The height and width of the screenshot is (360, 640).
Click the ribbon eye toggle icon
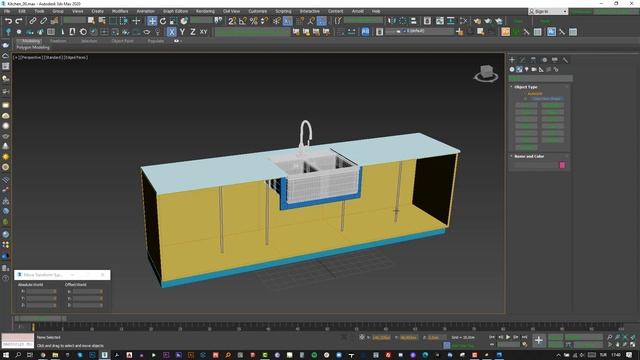tap(176, 41)
